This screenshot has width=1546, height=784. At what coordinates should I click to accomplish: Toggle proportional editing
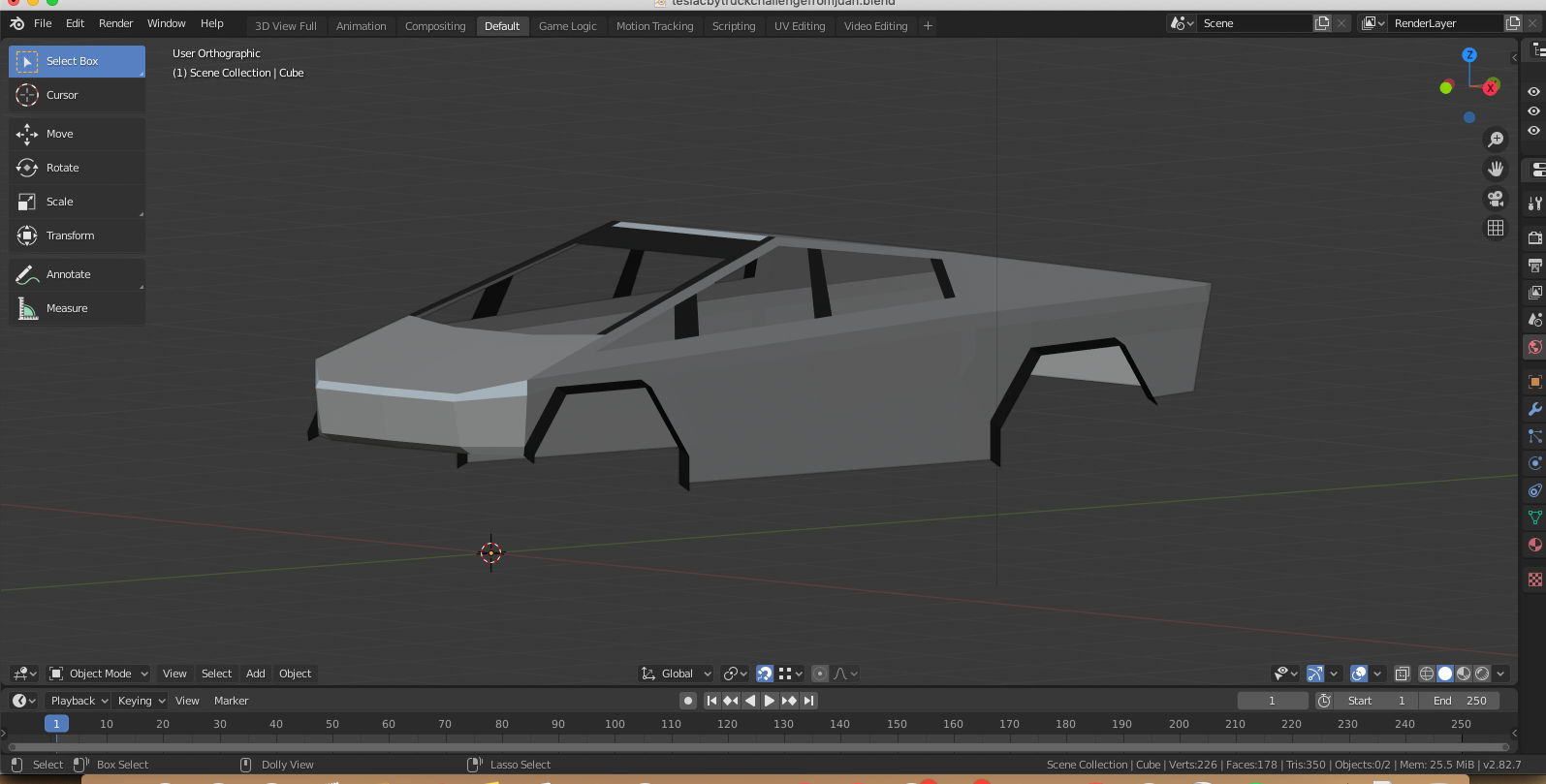click(820, 674)
